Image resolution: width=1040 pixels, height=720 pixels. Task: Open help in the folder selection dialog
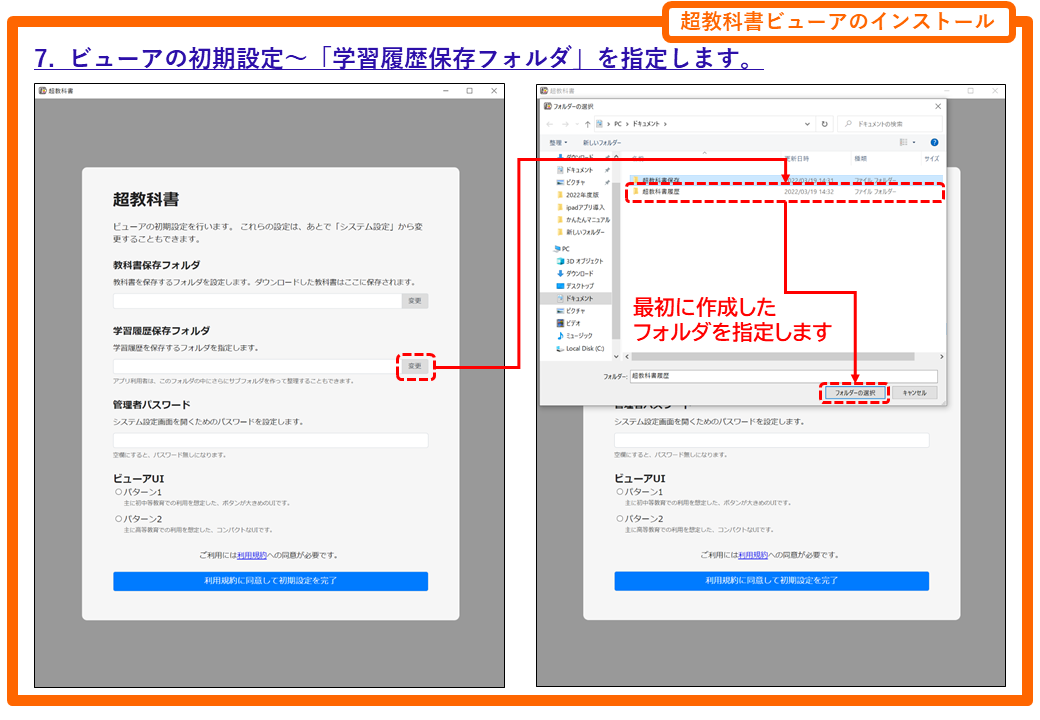click(x=934, y=143)
